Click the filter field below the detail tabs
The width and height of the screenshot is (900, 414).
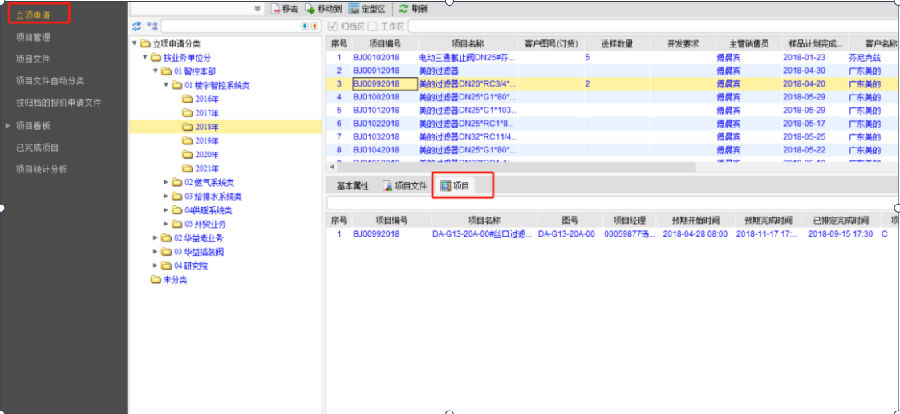click(612, 203)
